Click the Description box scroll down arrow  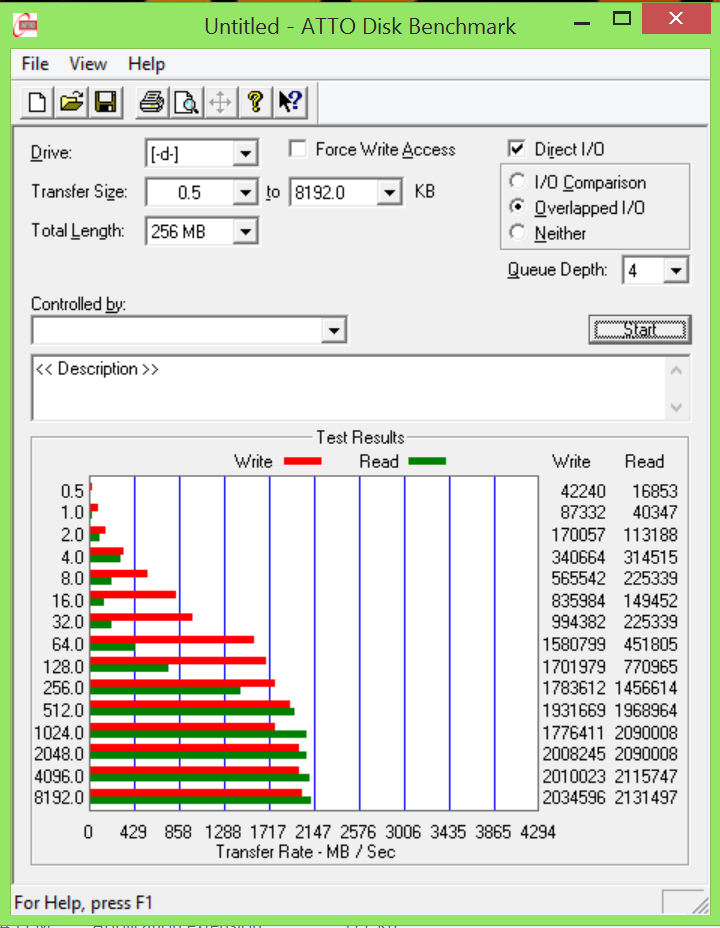(677, 407)
